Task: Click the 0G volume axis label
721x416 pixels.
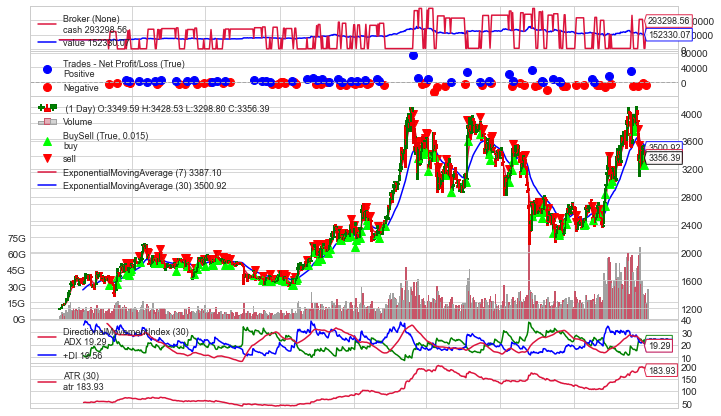Action: 19,320
